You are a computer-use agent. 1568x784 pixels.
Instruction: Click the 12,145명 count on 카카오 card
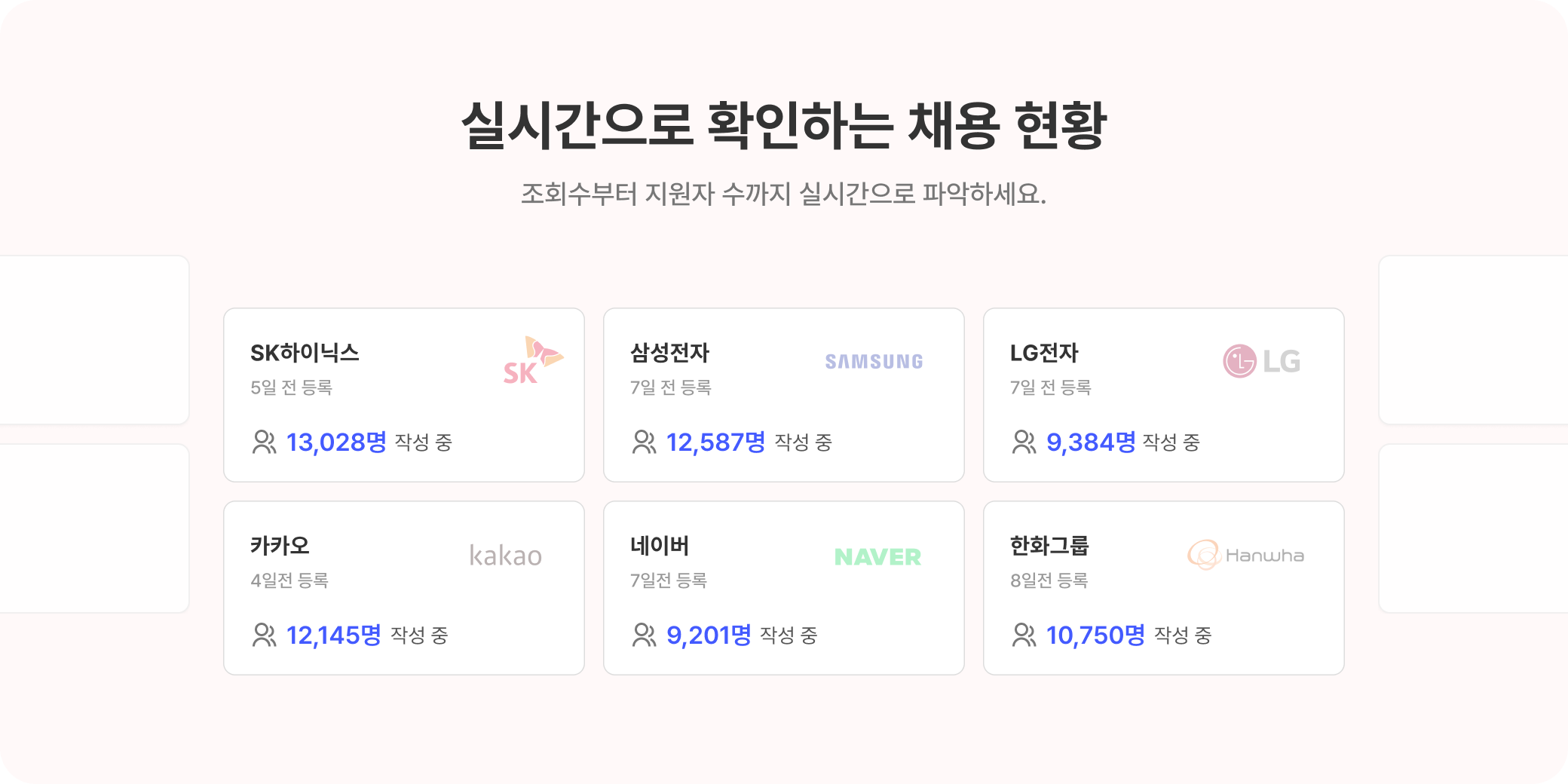tap(334, 635)
